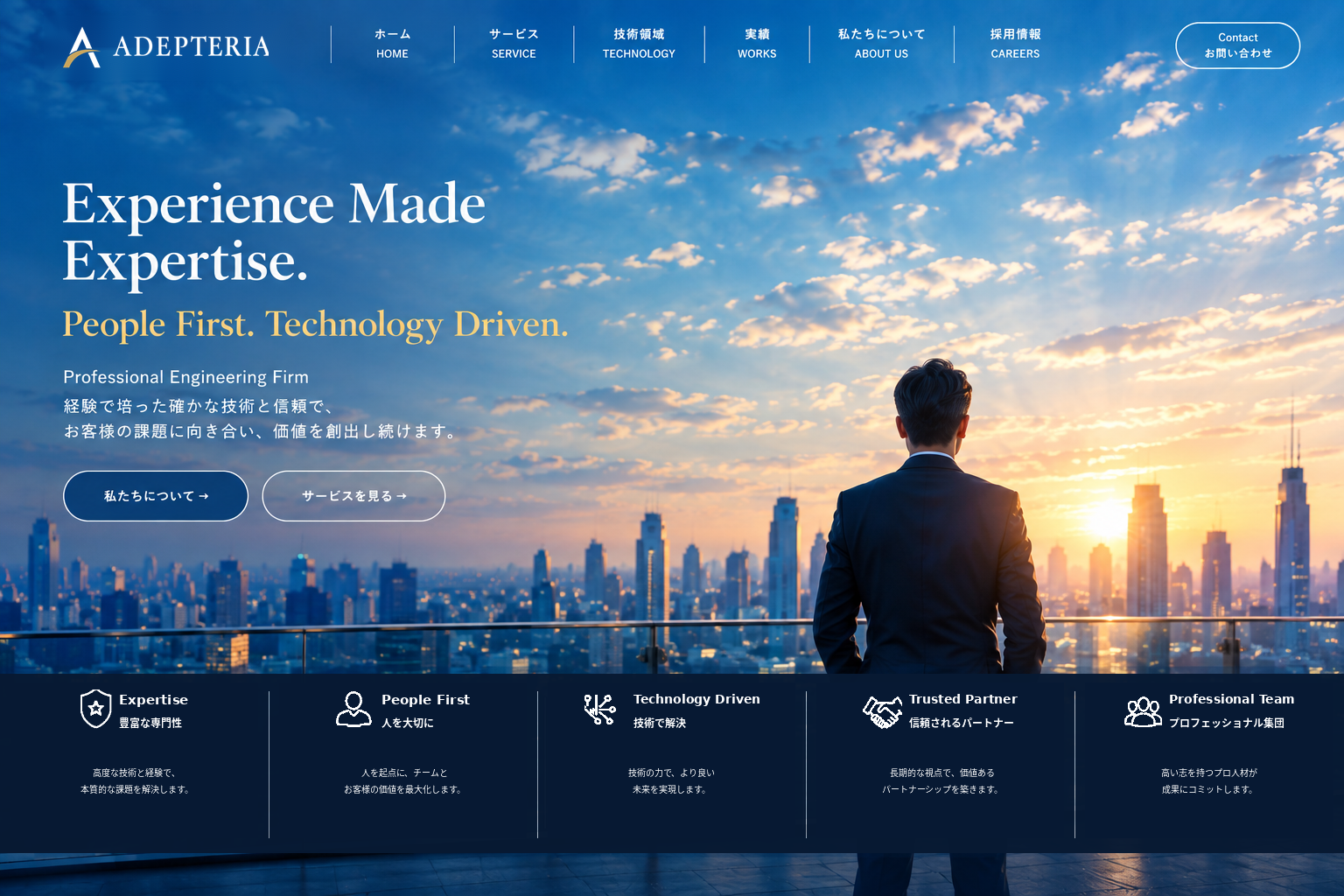Click the 'Professional Team' card title

pos(1231,699)
